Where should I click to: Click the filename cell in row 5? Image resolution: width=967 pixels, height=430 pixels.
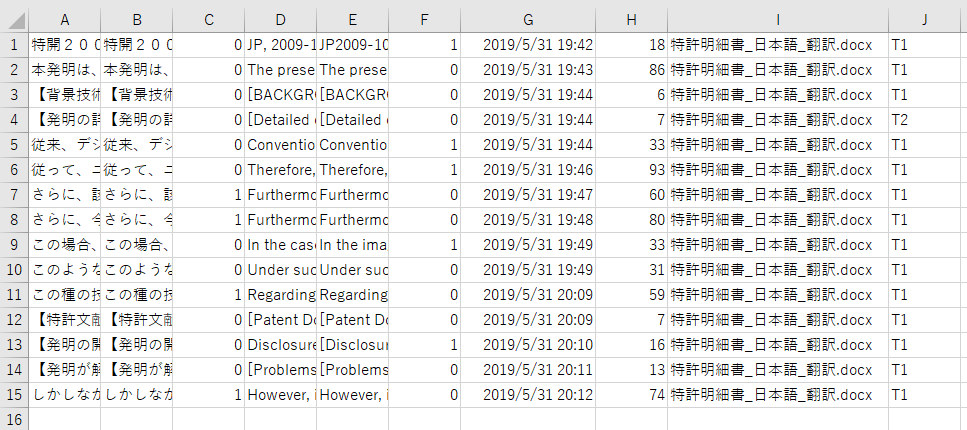pos(777,145)
